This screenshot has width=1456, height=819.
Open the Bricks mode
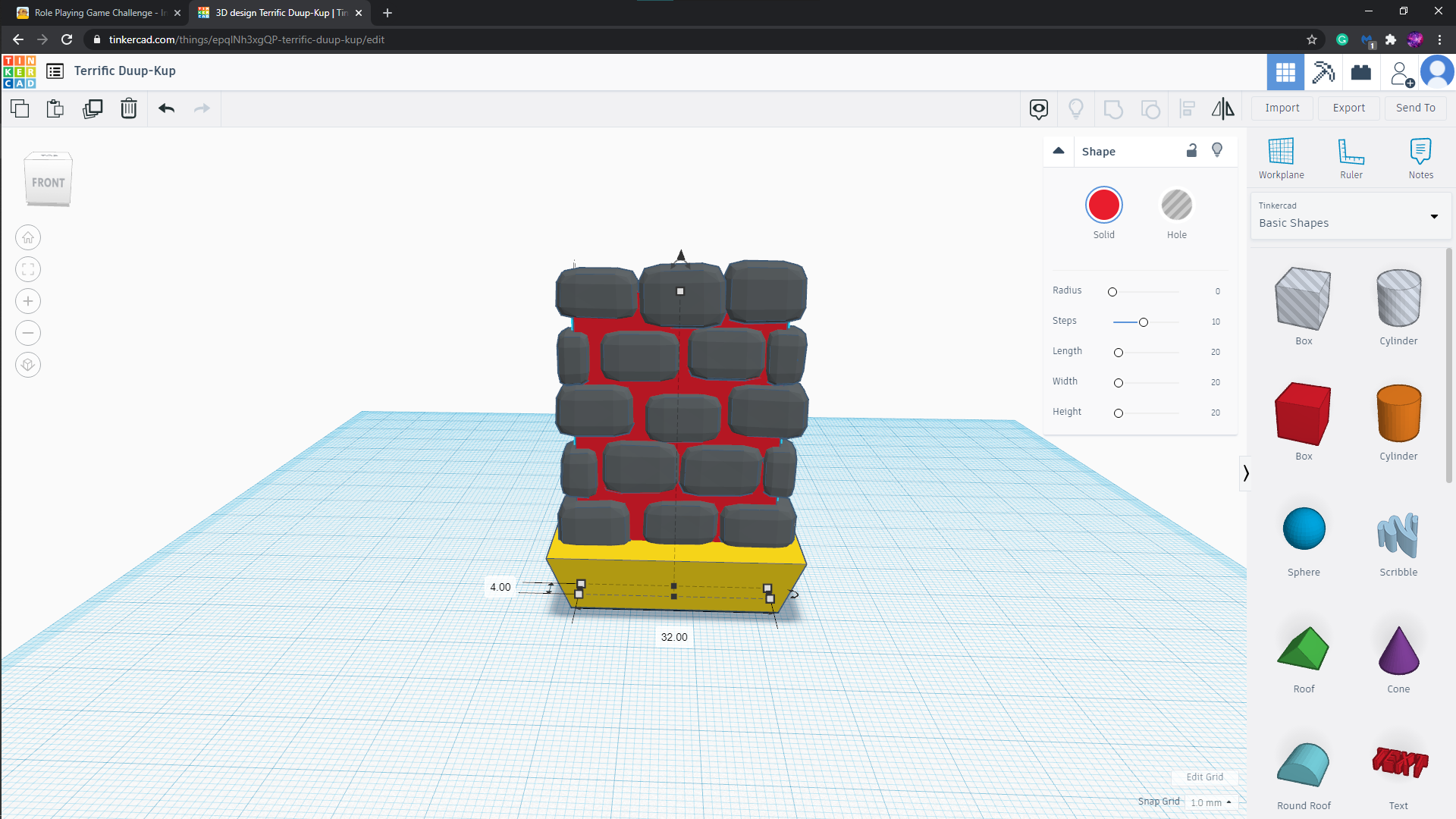[x=1361, y=72]
